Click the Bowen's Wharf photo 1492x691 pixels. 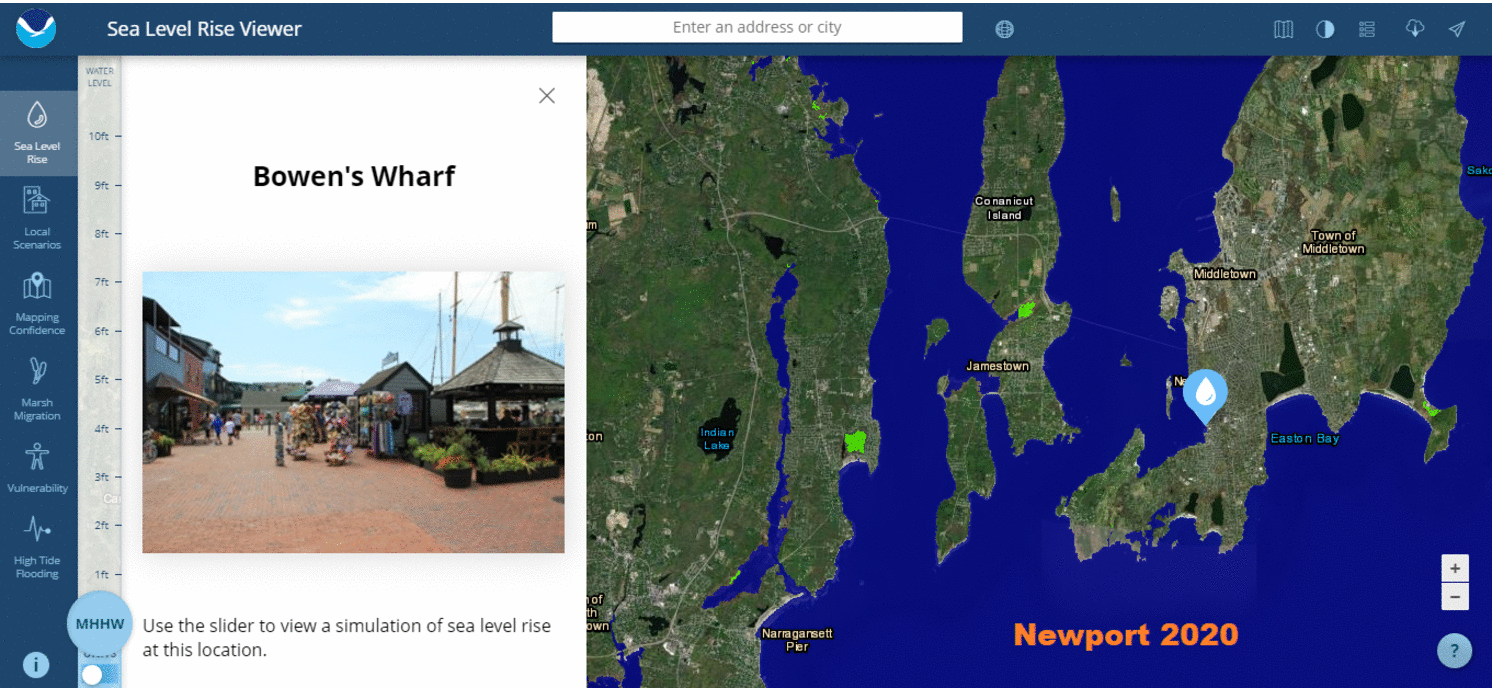[353, 412]
